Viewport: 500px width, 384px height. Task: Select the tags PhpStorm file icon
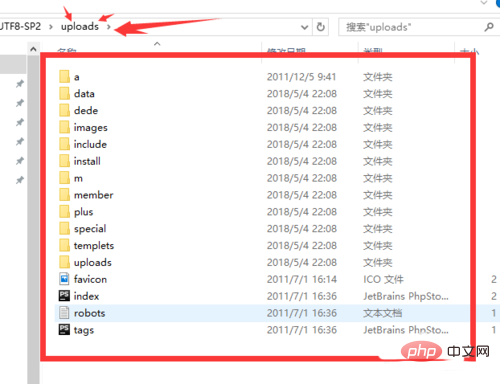click(64, 329)
